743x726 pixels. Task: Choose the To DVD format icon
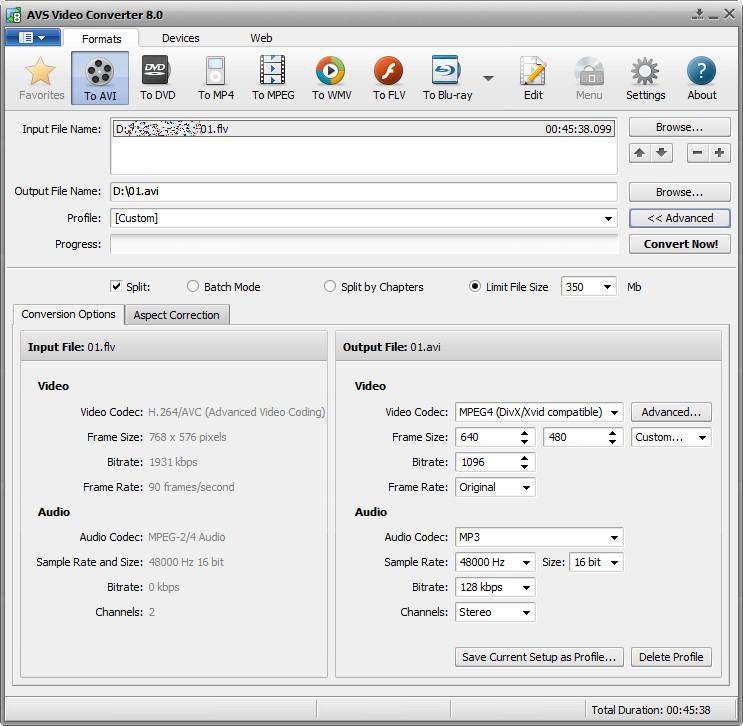(157, 78)
